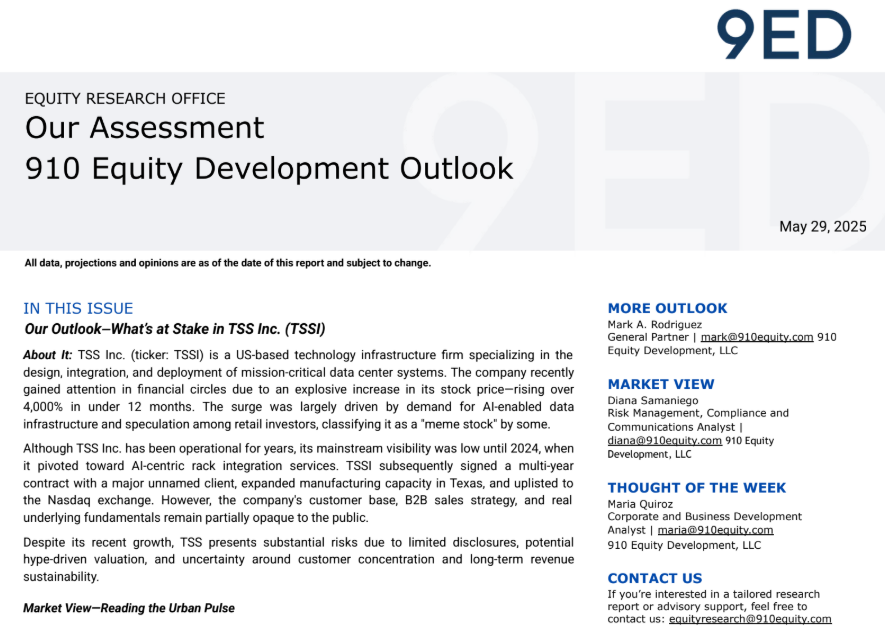Viewport: 885px width, 628px height.
Task: Open the diana@910equity.com email link
Action: tap(664, 440)
